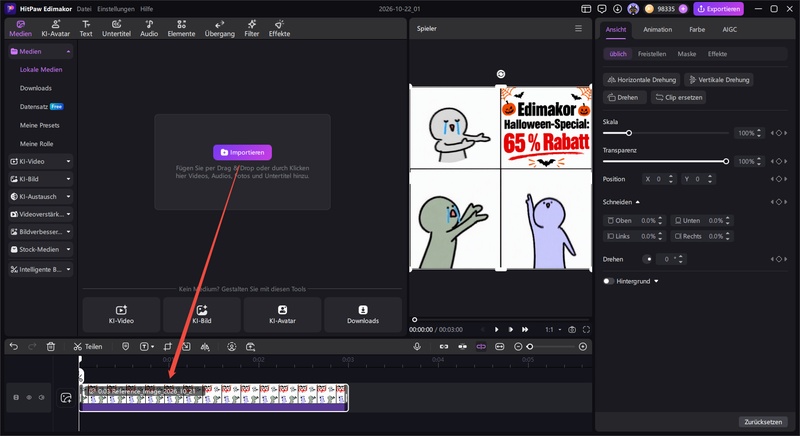
Task: Open the Datei menu
Action: pyautogui.click(x=84, y=9)
